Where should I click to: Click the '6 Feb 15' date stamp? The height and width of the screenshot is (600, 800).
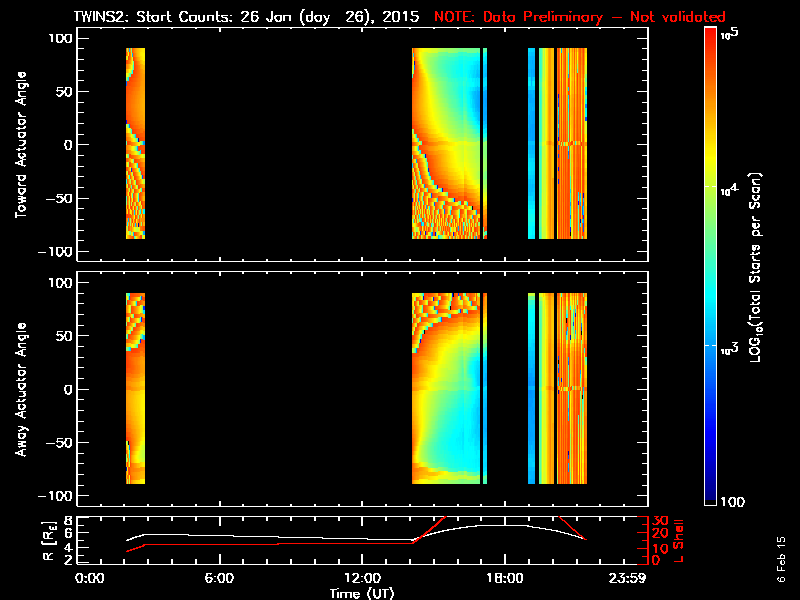pos(783,565)
